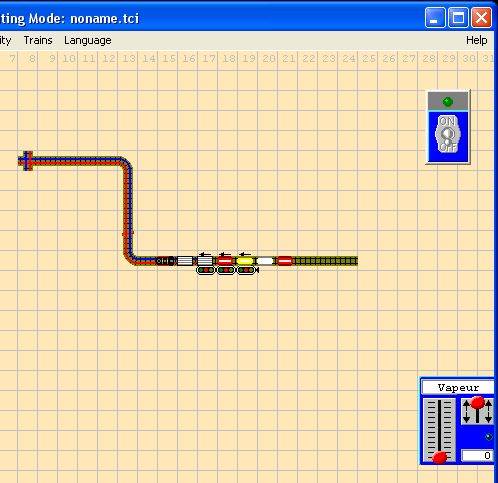This screenshot has width=498, height=483.
Task: Click grid column number 9
Action: tap(52, 59)
